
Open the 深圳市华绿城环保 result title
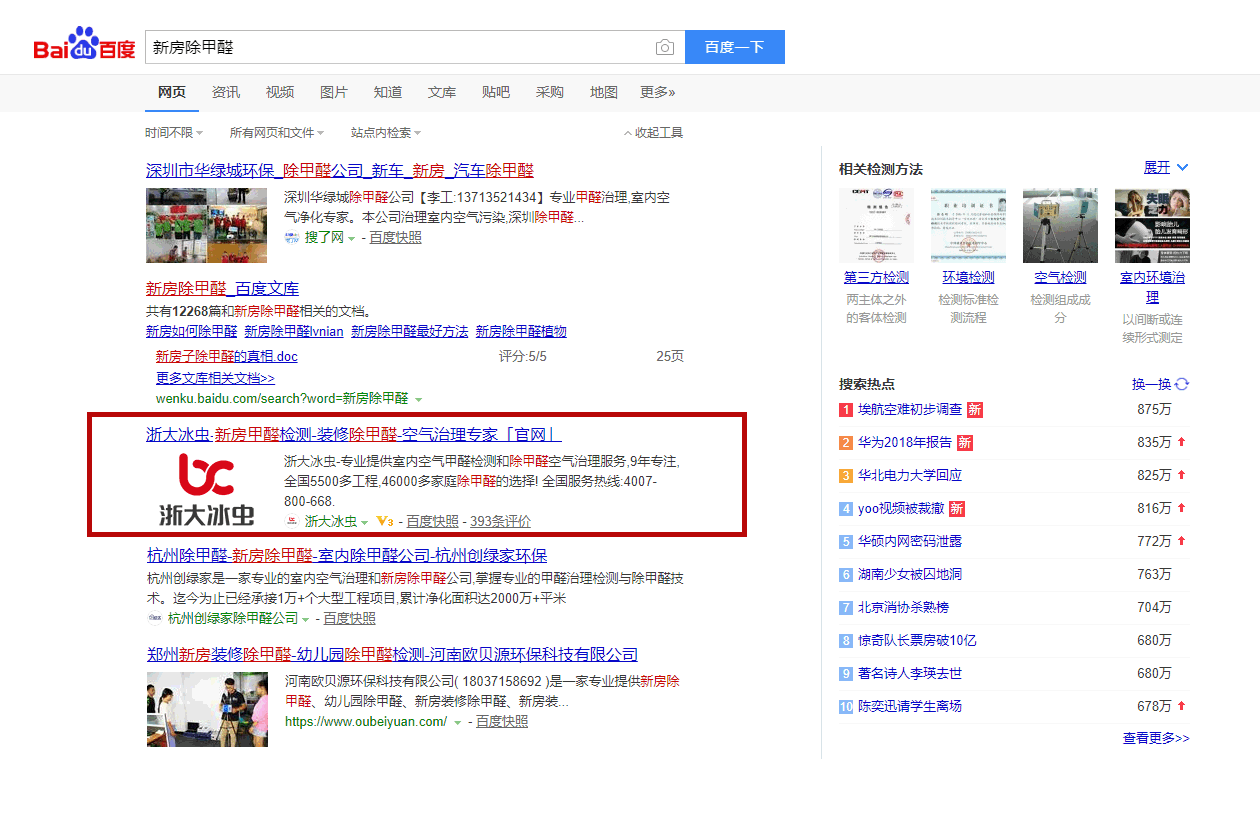click(340, 170)
